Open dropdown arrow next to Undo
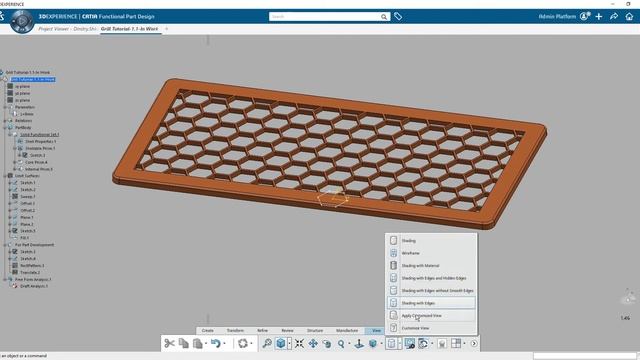Image resolution: width=640 pixels, height=360 pixels. [x=224, y=344]
